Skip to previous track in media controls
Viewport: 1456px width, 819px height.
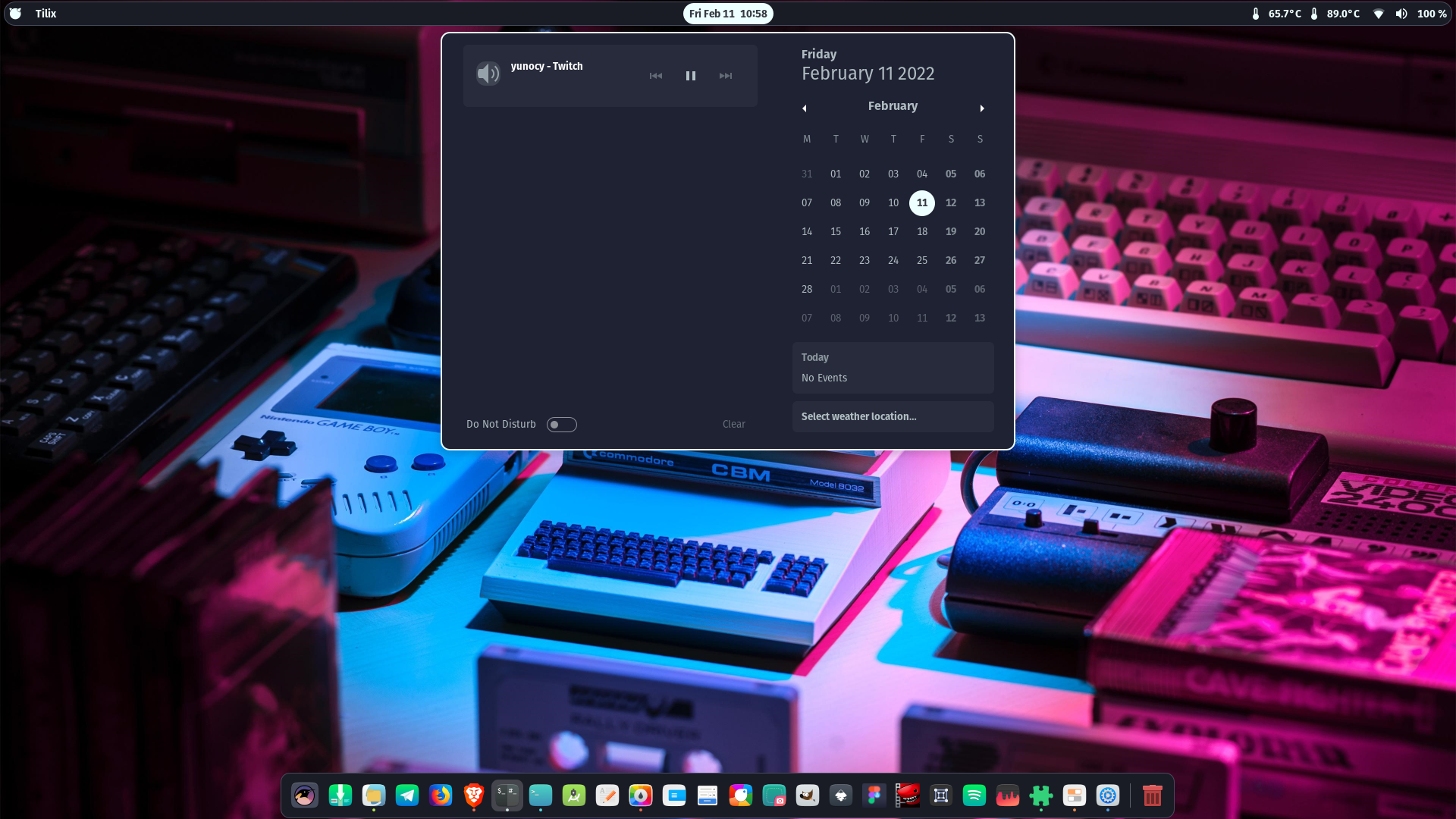point(655,75)
